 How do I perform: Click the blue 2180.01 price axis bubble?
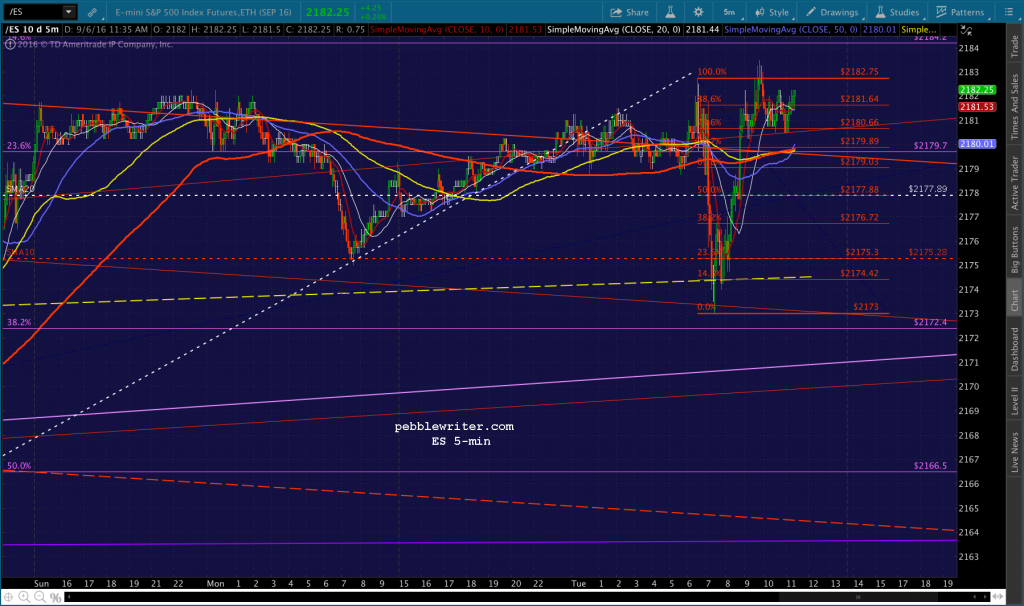tap(977, 144)
